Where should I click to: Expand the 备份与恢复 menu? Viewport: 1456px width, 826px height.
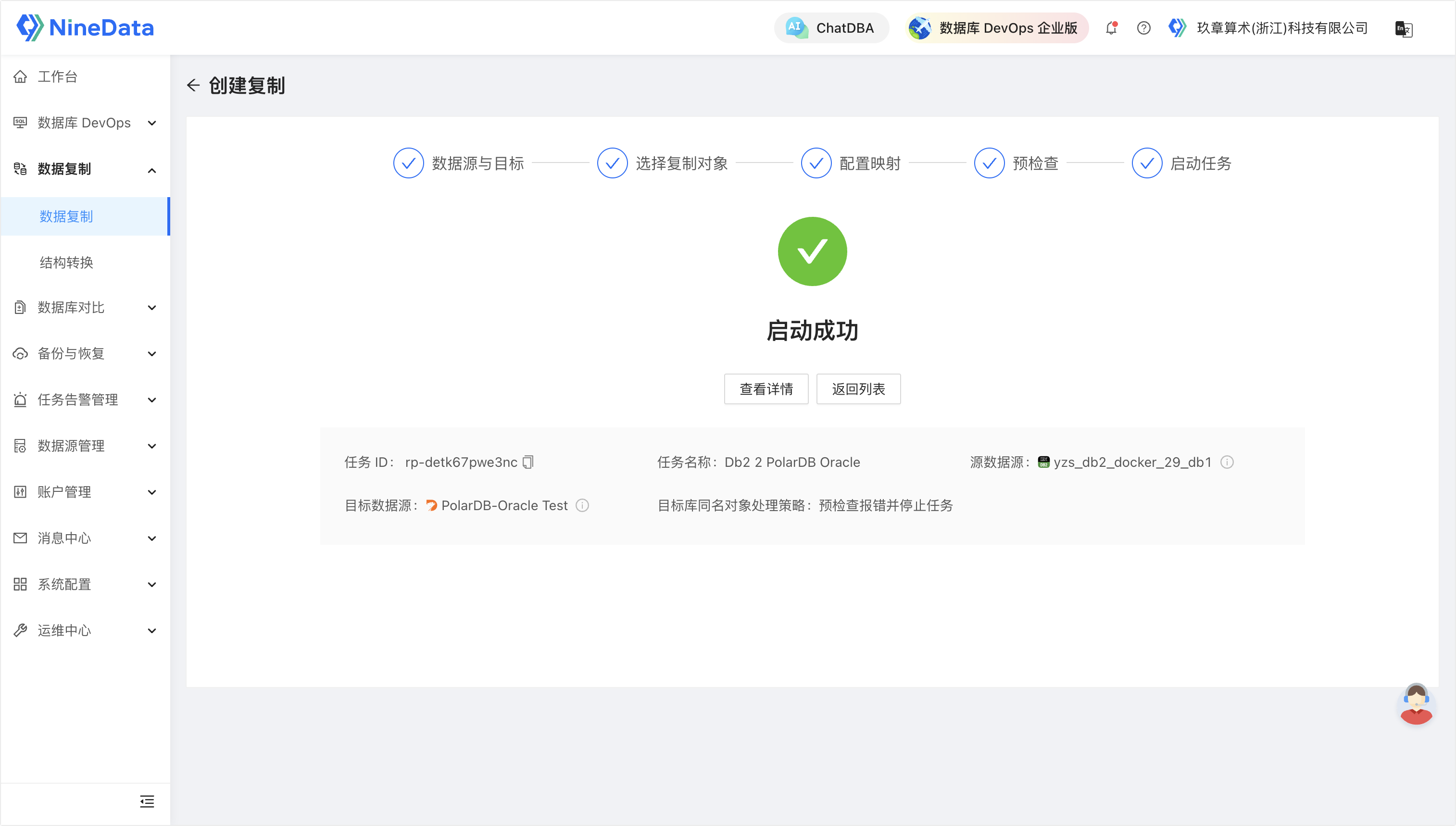pos(85,354)
